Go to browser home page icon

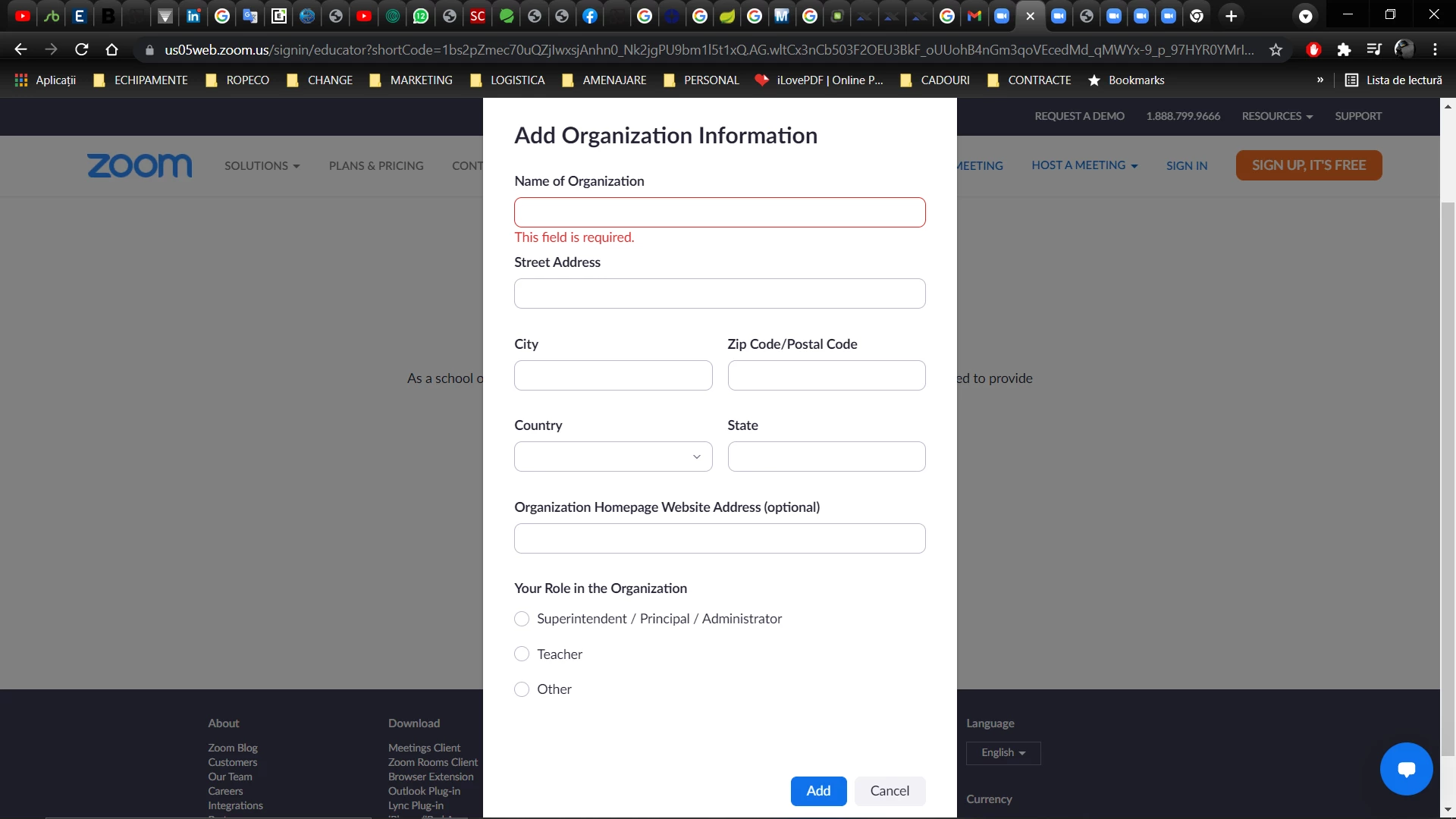112,50
